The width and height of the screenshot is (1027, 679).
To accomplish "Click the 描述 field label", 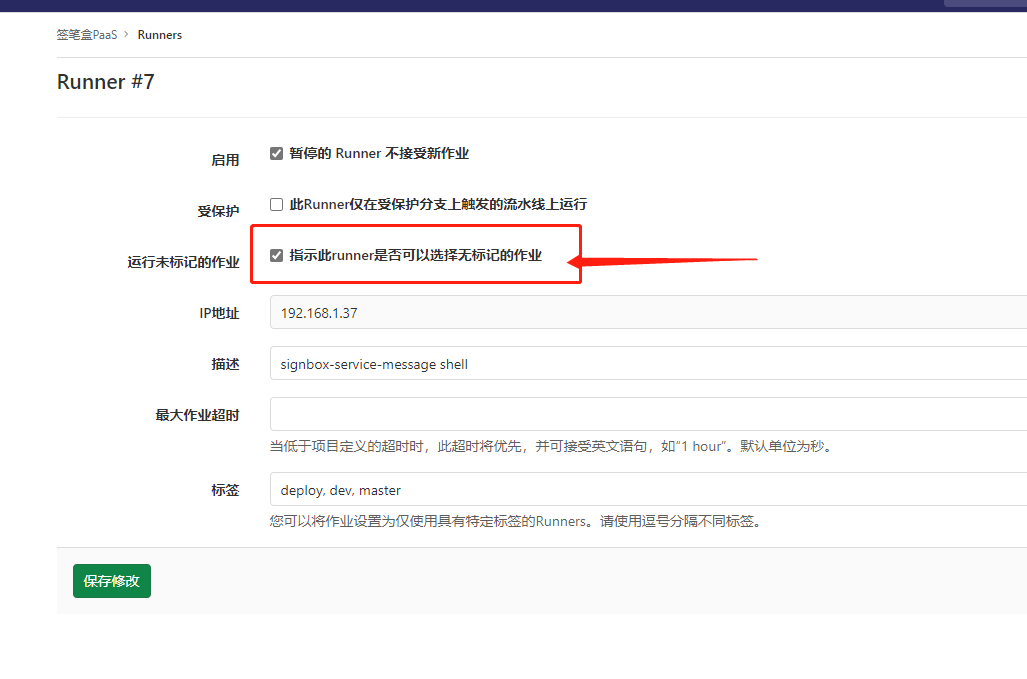I will tap(225, 364).
